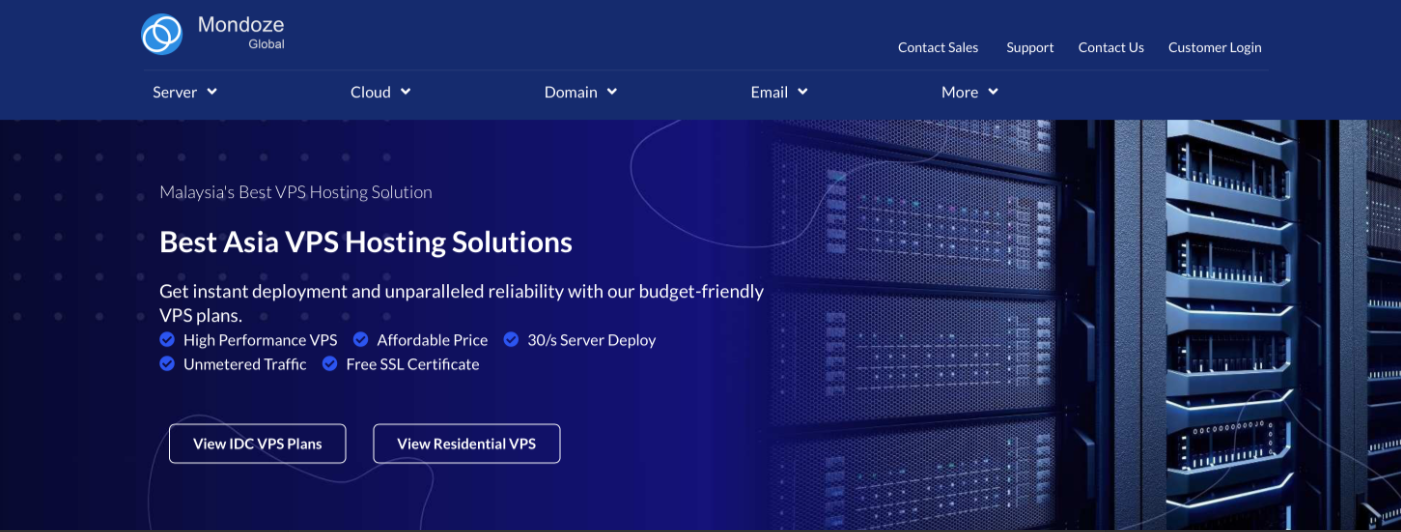The image size is (1401, 532).
Task: Click the View Residential VPS button
Action: (x=466, y=444)
